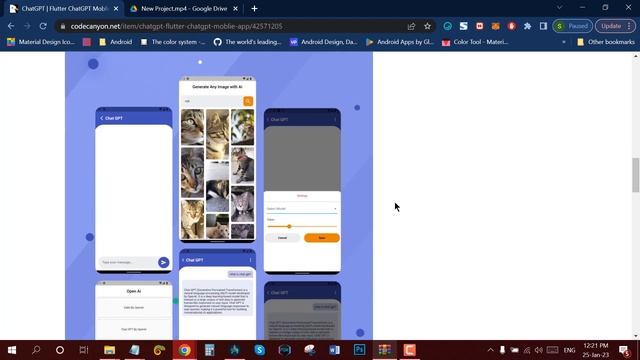Switch the ENG input language

(x=569, y=350)
